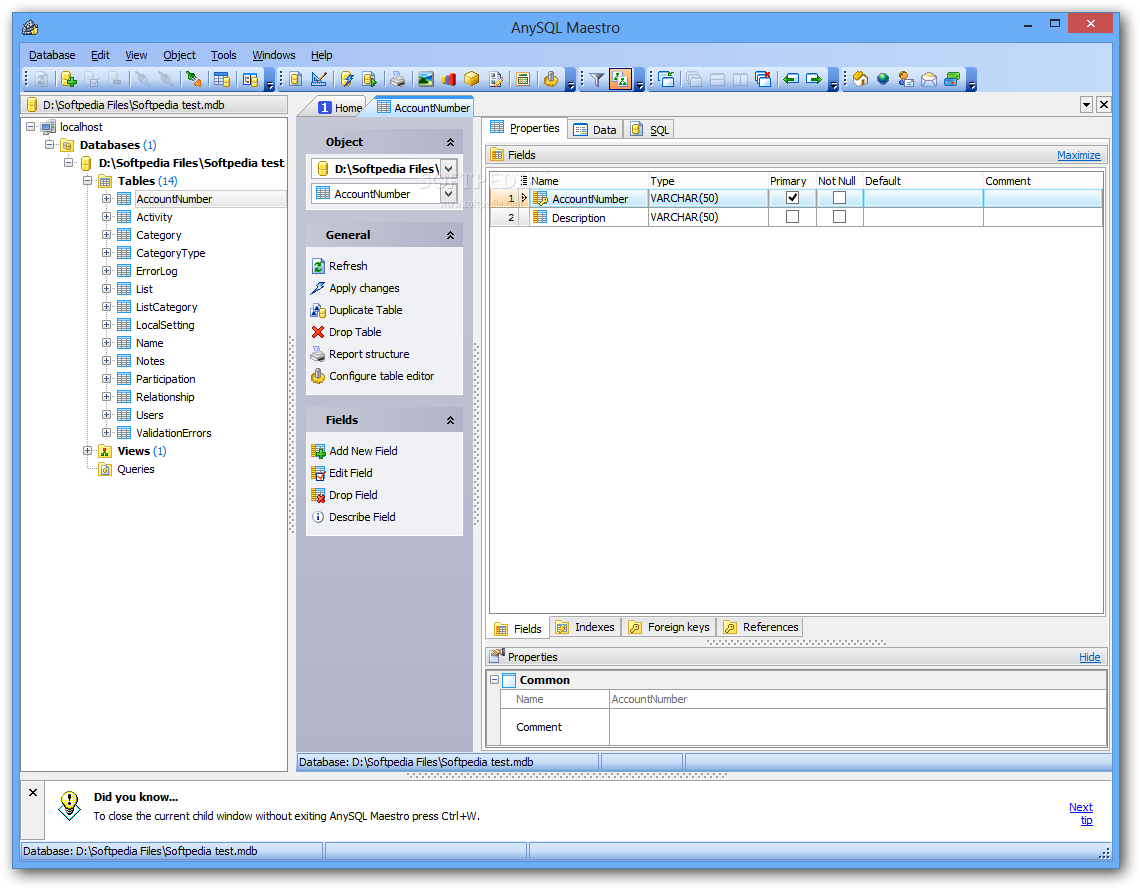Open the AccountNumber table dropdown in Object panel
This screenshot has width=1140, height=889.
click(449, 194)
